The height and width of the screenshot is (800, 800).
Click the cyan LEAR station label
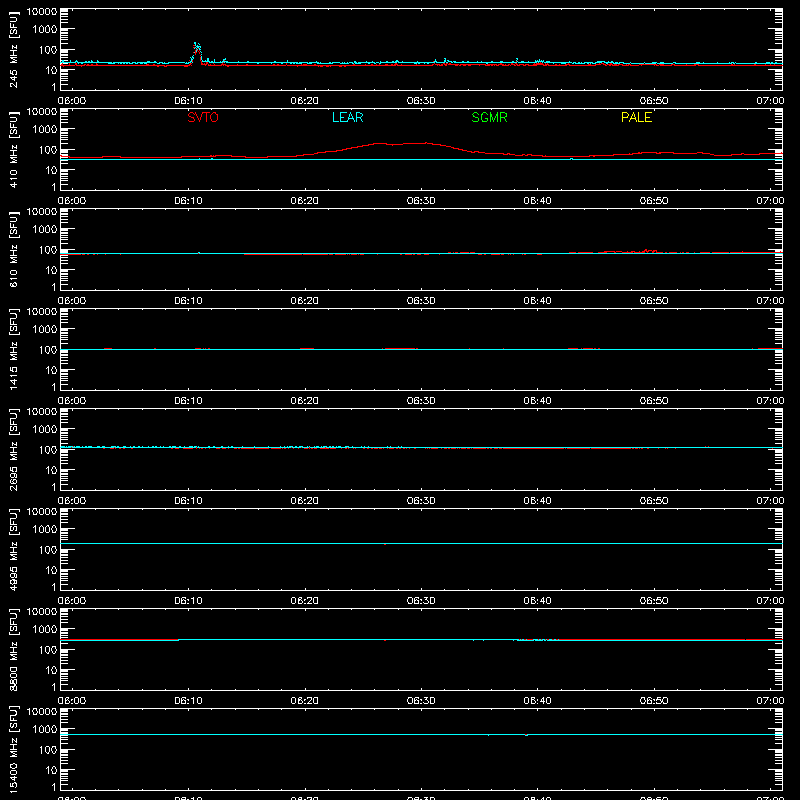(347, 117)
